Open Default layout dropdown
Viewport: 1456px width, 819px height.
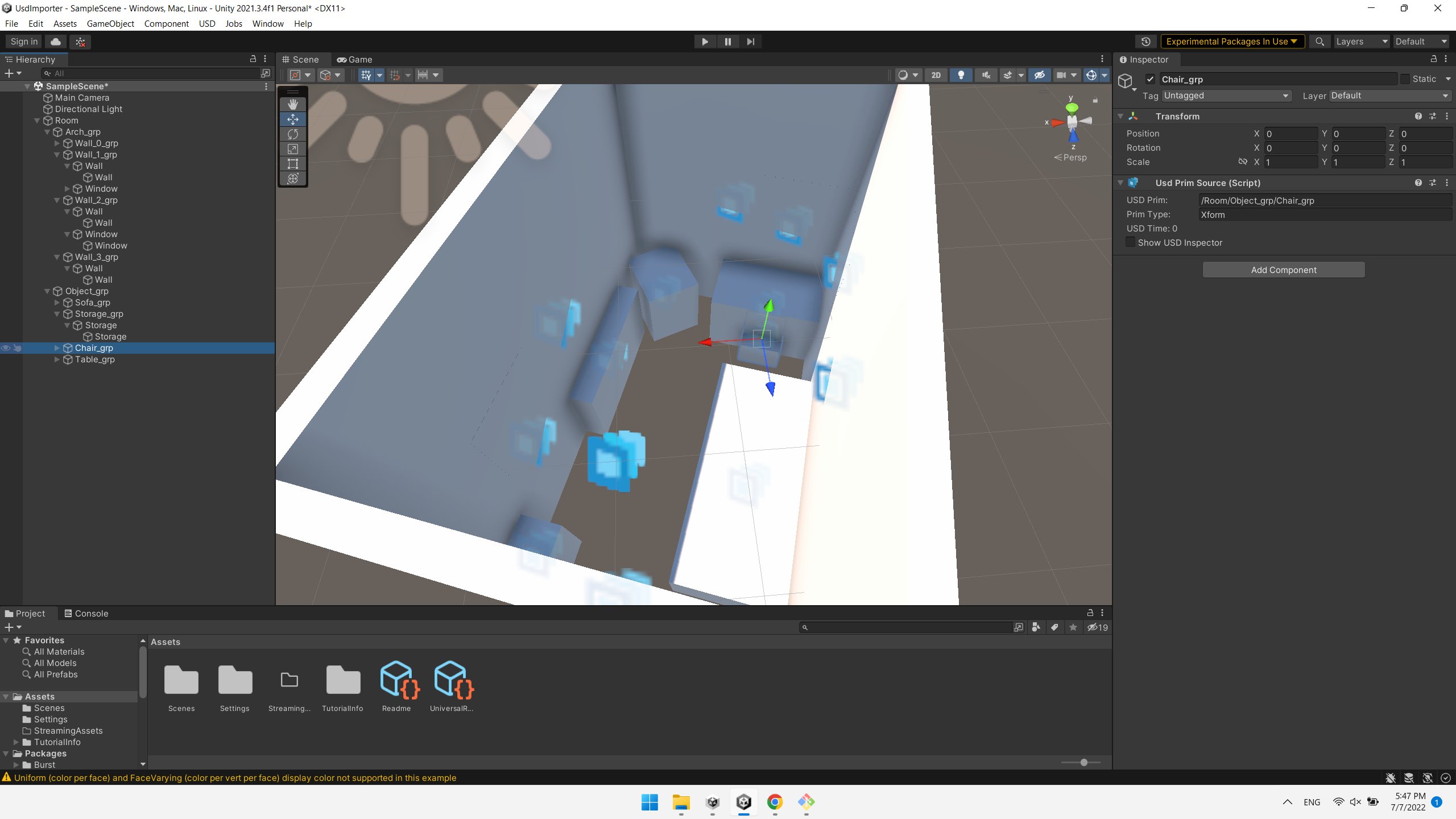[x=1421, y=42]
